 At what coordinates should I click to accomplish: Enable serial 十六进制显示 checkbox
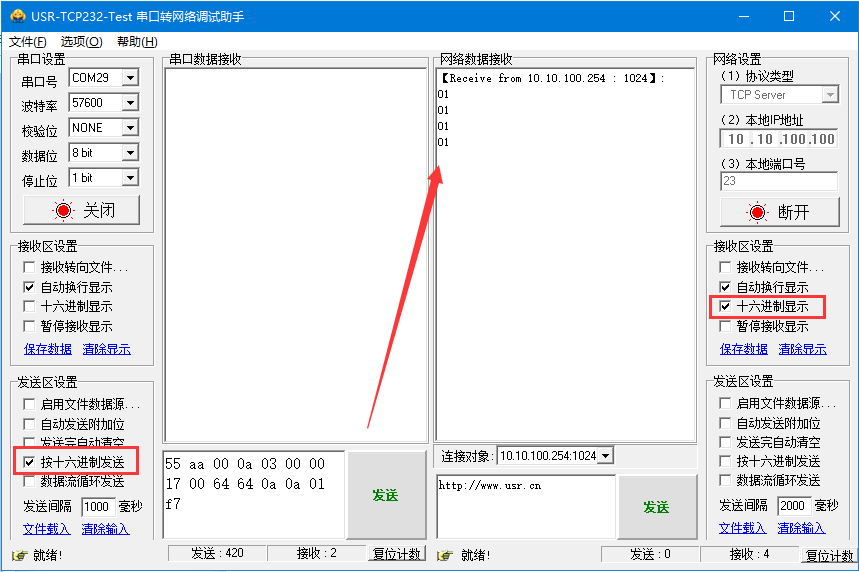click(29, 307)
